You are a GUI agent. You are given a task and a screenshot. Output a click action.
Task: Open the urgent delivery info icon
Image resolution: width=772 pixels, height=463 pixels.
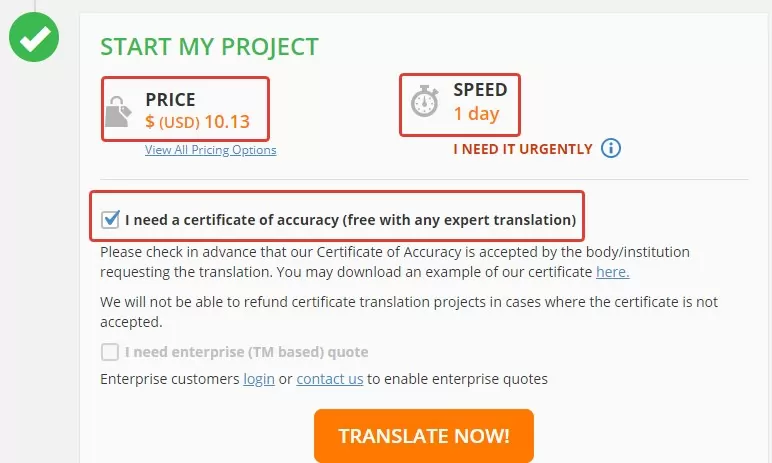click(611, 148)
